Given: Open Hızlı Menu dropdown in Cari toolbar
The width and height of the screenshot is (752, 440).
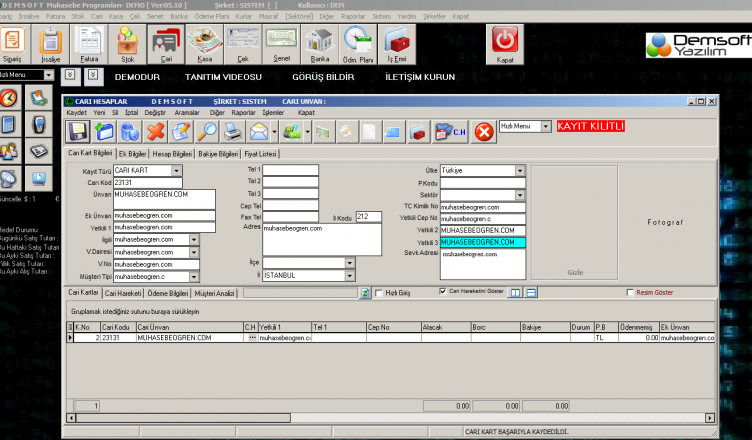Looking at the screenshot, I should click(x=546, y=126).
